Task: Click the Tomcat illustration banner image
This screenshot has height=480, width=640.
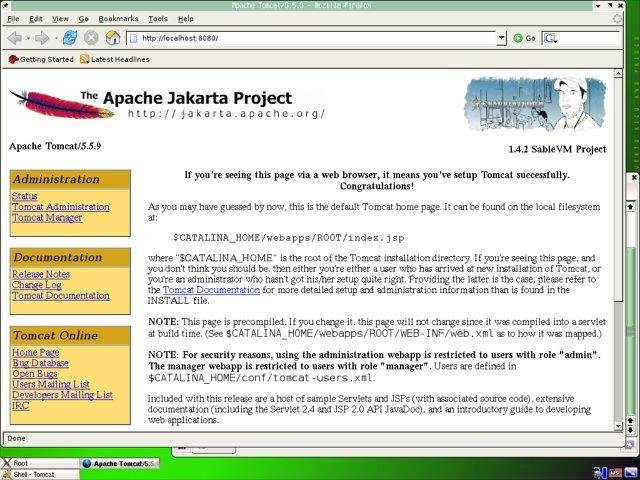Action: 535,104
